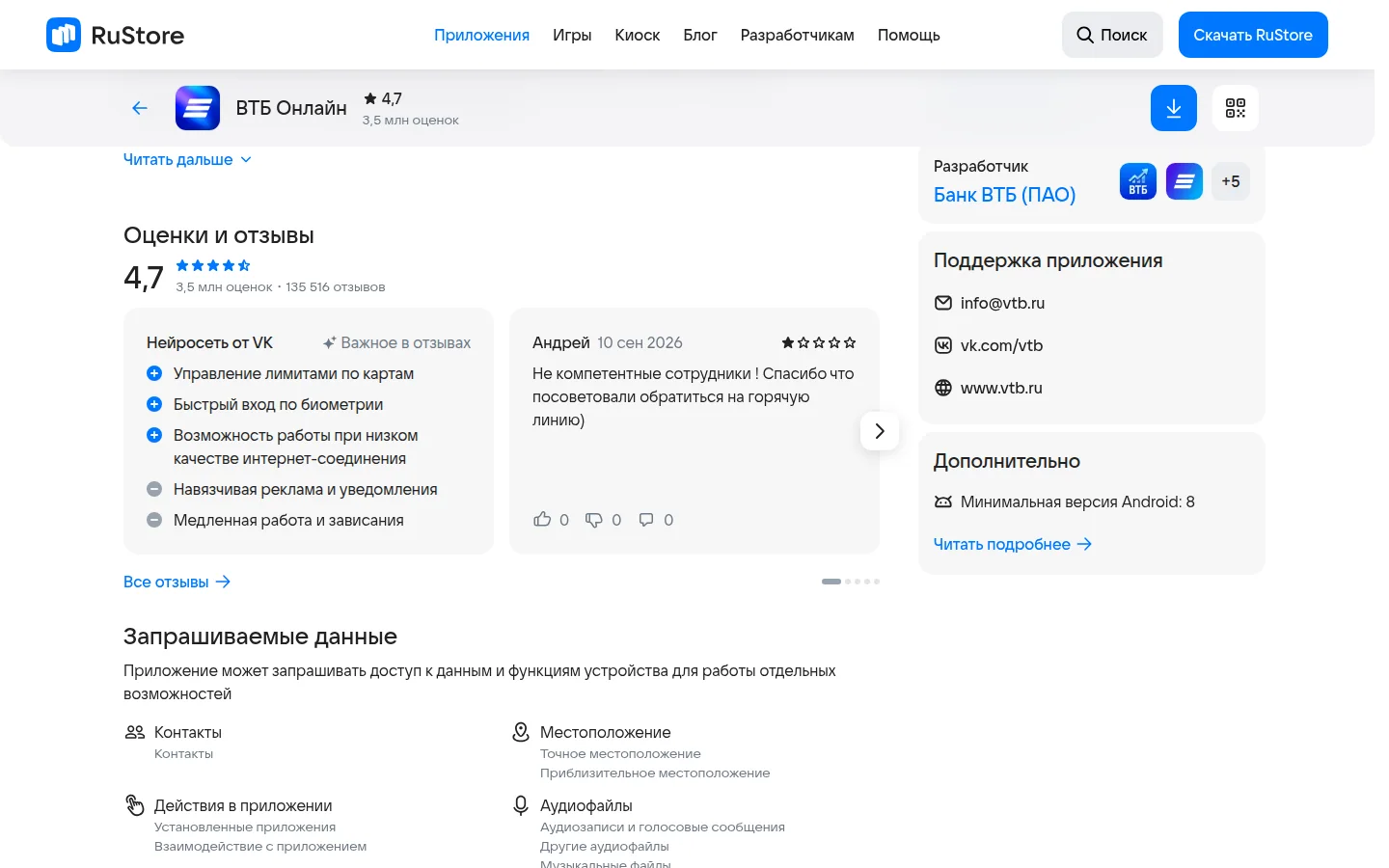This screenshot has width=1389, height=868.
Task: Click the info@vtb.ru support email
Action: click(1002, 303)
